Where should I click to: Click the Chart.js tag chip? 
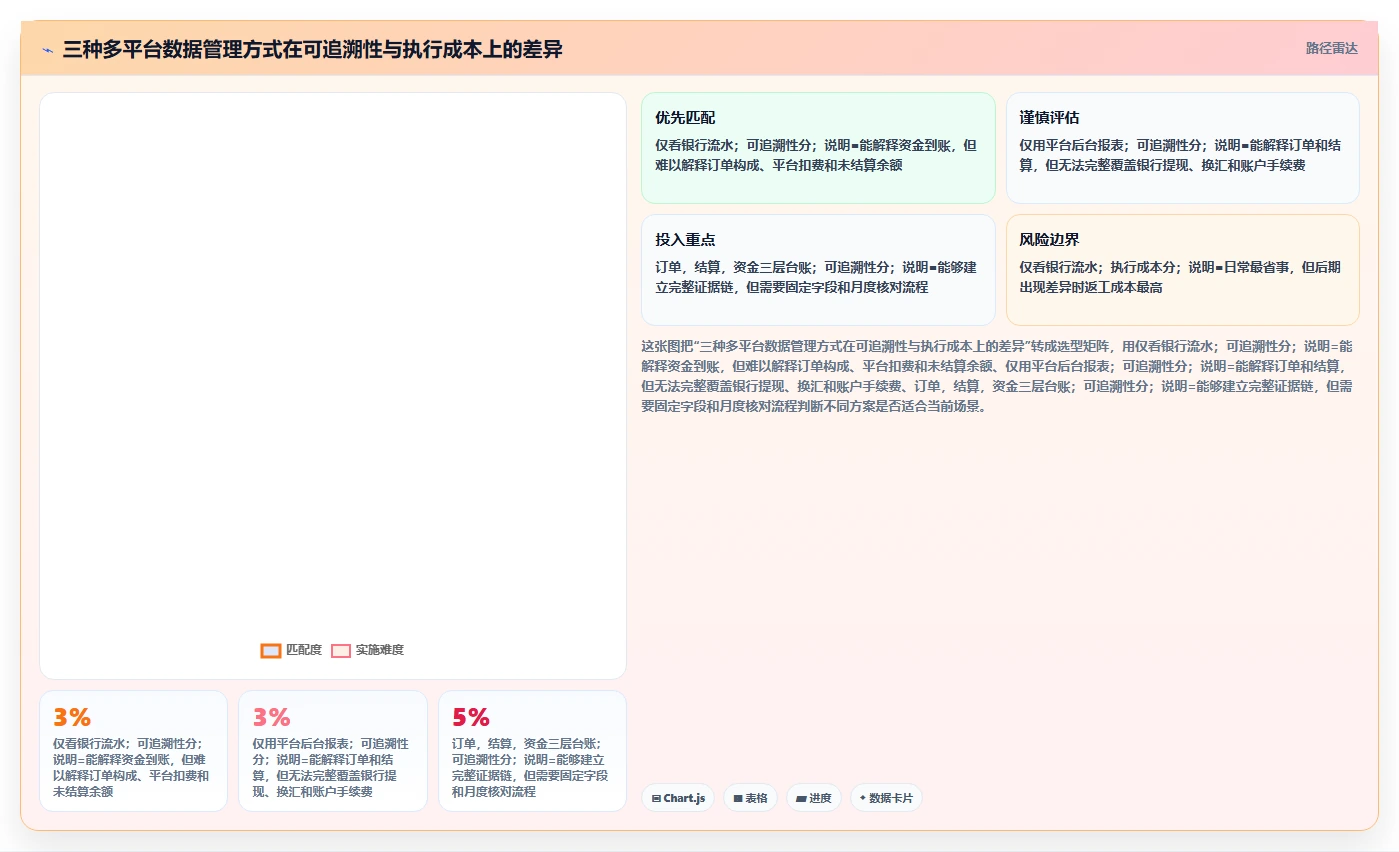tap(678, 798)
